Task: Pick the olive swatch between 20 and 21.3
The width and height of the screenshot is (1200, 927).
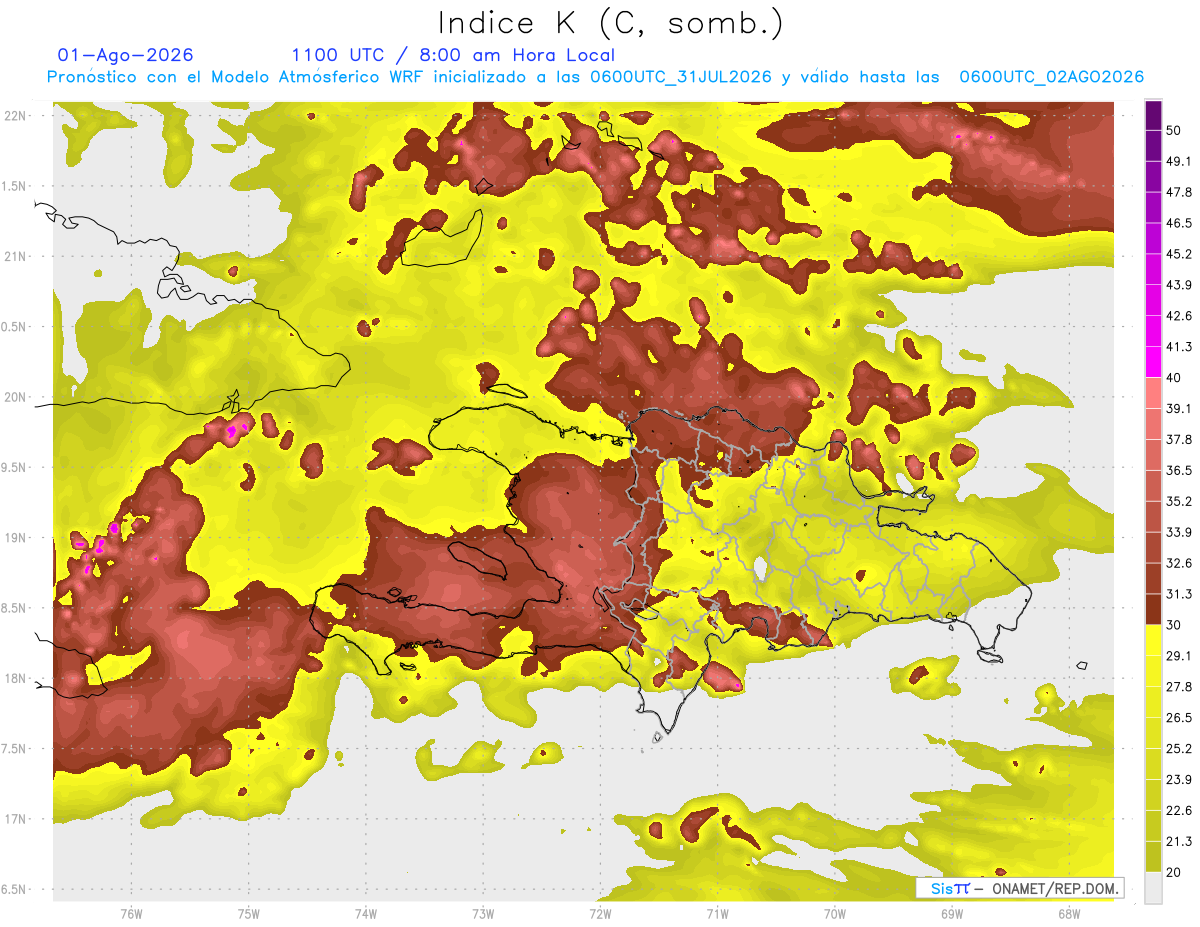Action: pos(1153,857)
